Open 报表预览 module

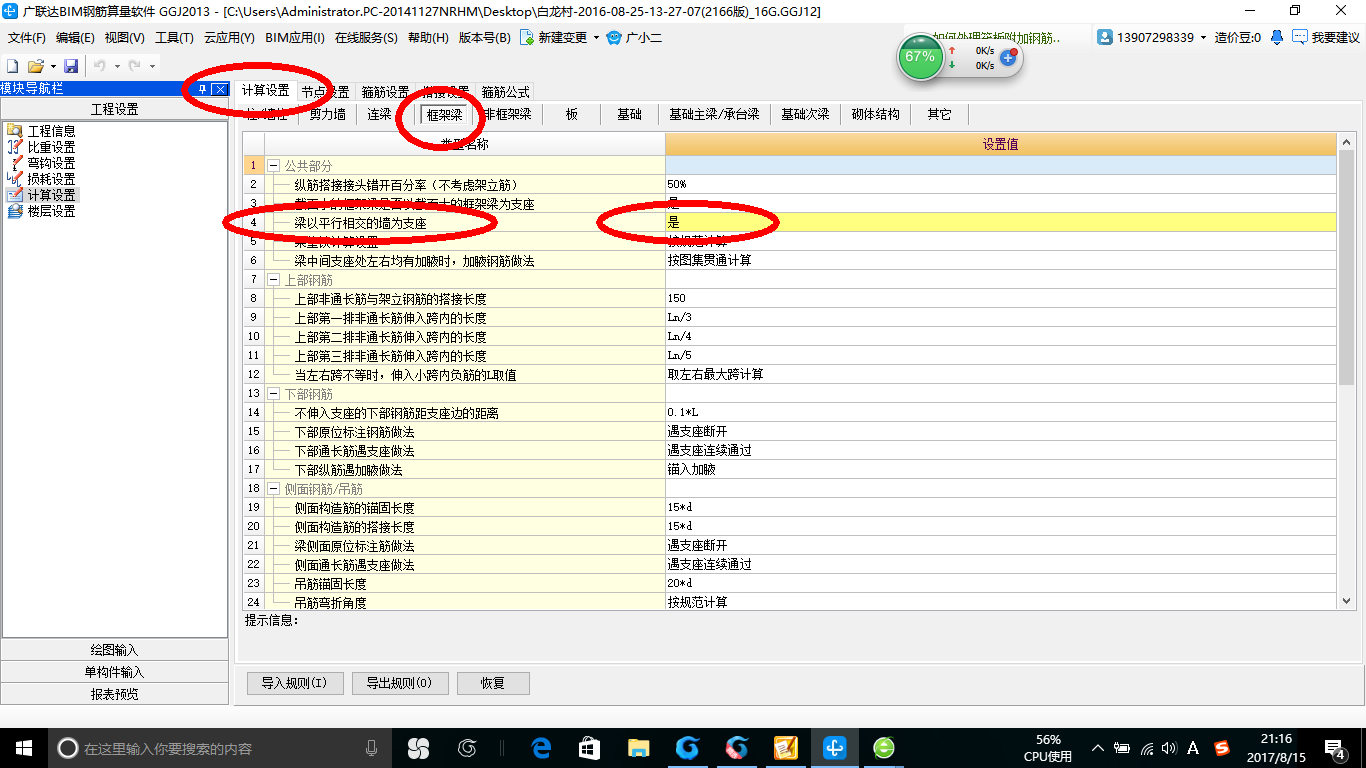pos(114,694)
